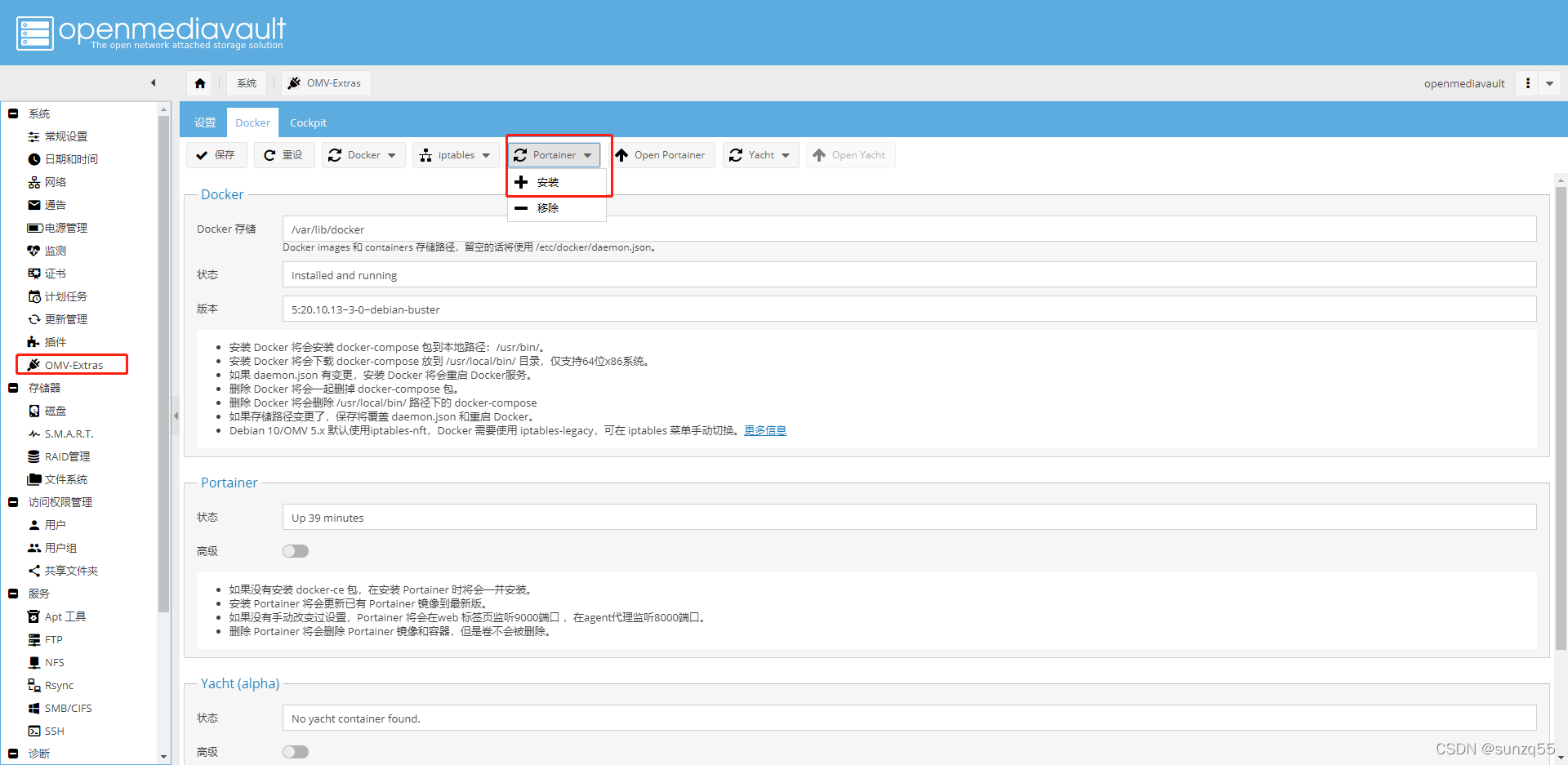
Task: Collapse the 服务 tree group
Action: point(13,594)
